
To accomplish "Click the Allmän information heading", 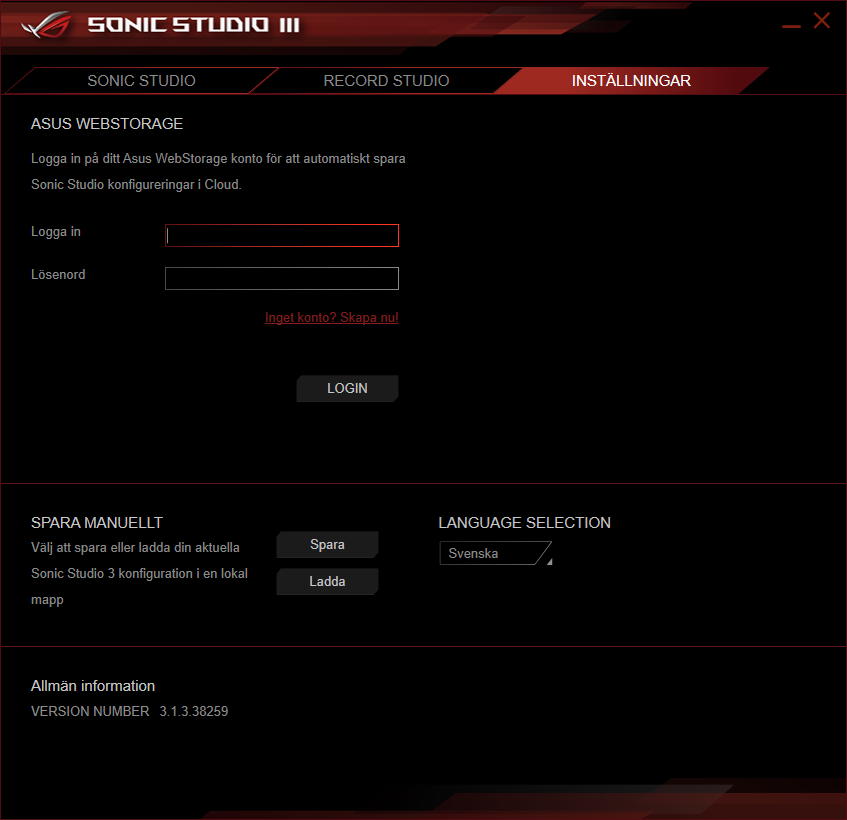I will pos(93,686).
